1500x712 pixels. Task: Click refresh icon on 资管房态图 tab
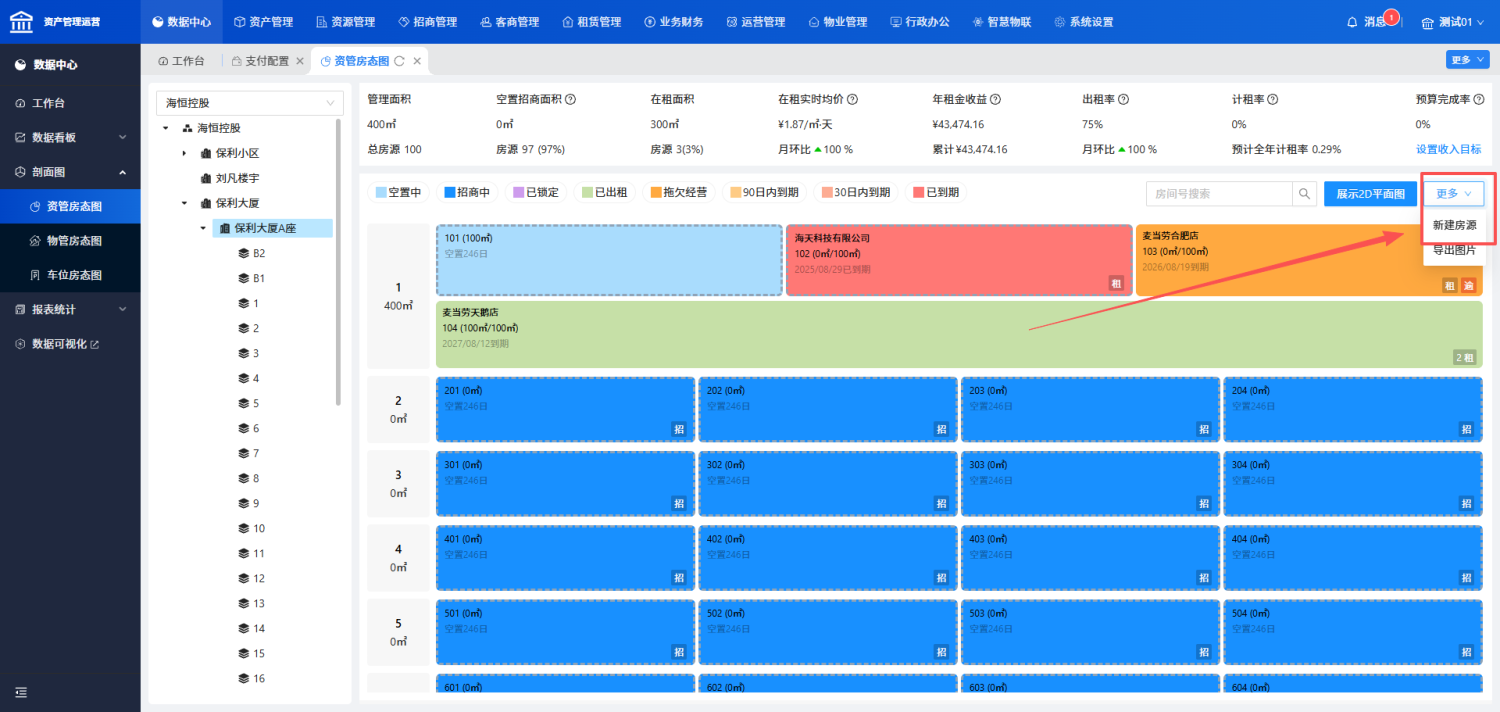pos(399,61)
